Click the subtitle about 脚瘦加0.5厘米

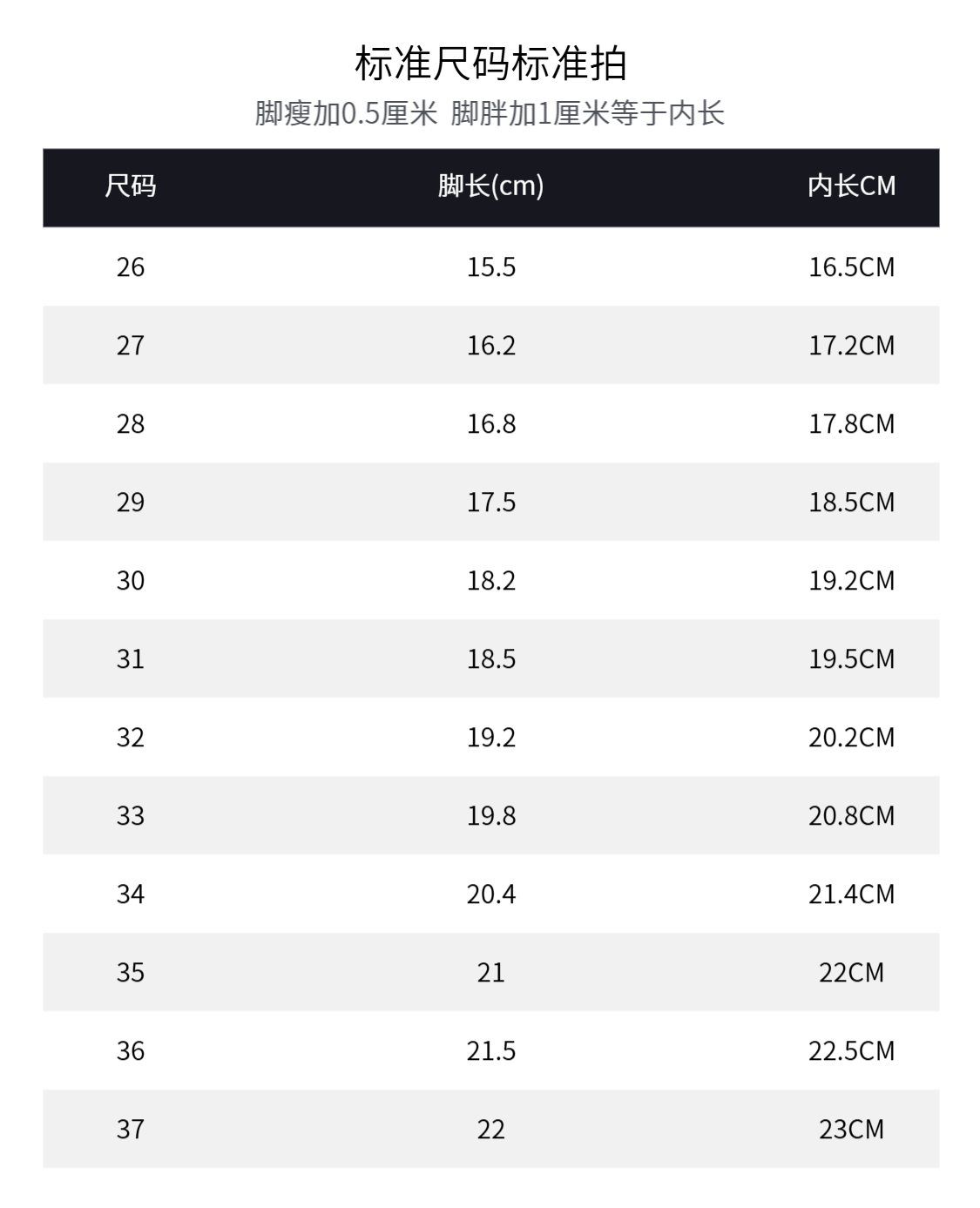pos(490,113)
